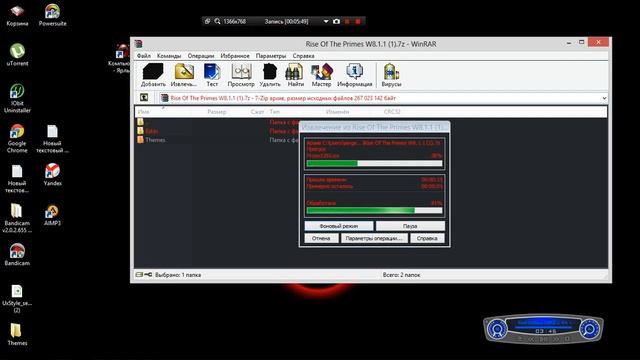The width and height of the screenshot is (640, 360).
Task: Toggle play/pause in AIMP player
Action: [543, 338]
